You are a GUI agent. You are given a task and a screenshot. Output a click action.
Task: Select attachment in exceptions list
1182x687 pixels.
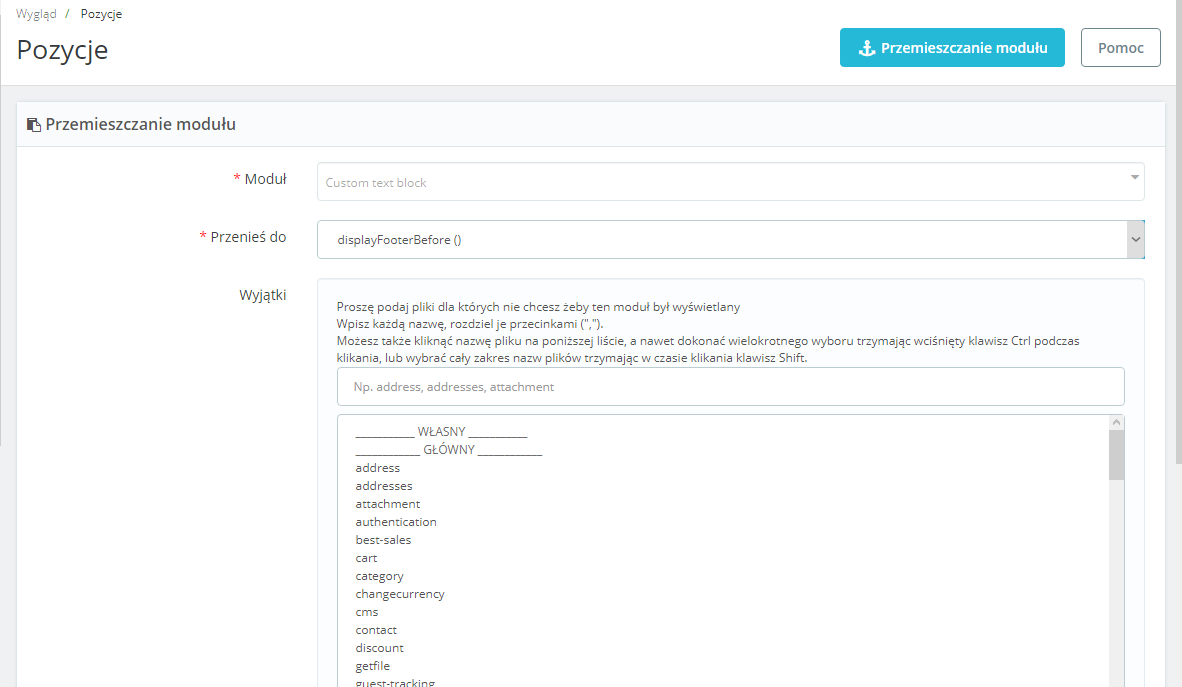pos(387,504)
